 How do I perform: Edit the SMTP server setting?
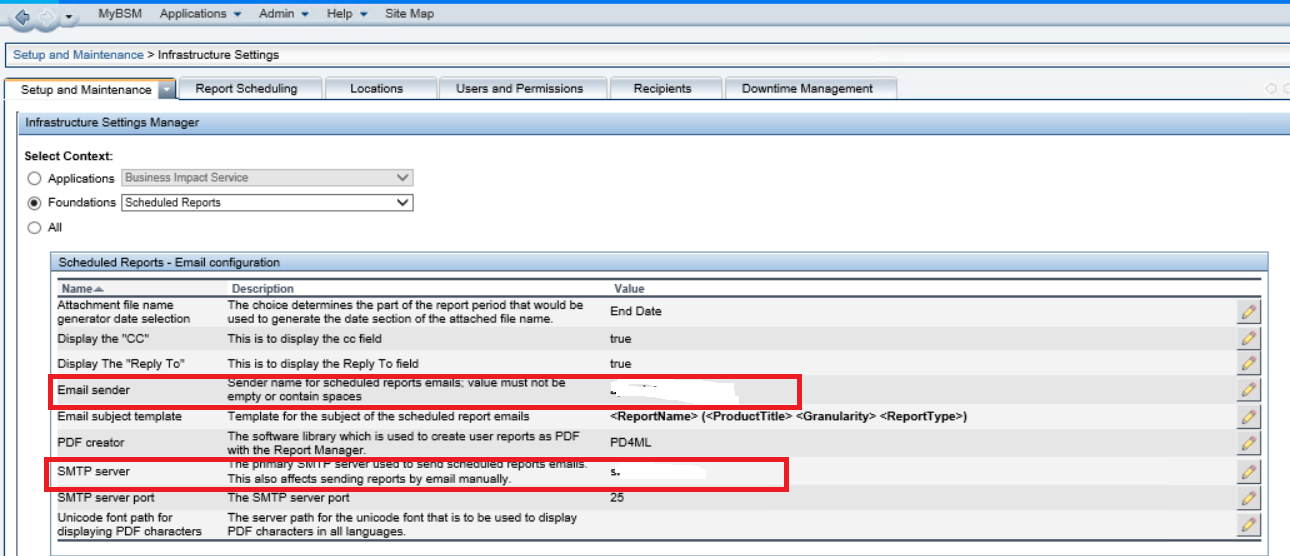tap(1248, 471)
